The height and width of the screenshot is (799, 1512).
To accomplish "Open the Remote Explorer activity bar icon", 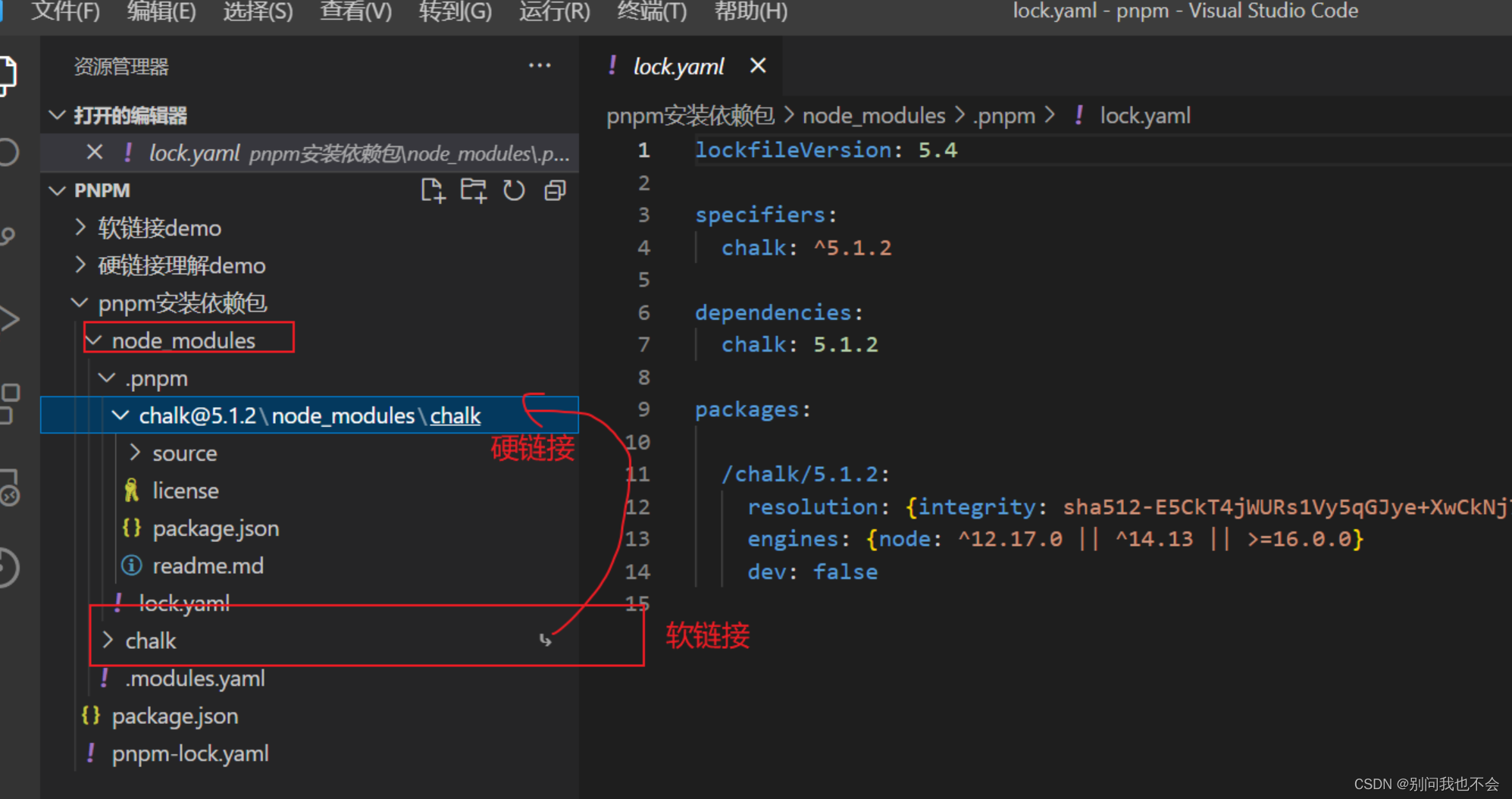I will click(x=9, y=487).
